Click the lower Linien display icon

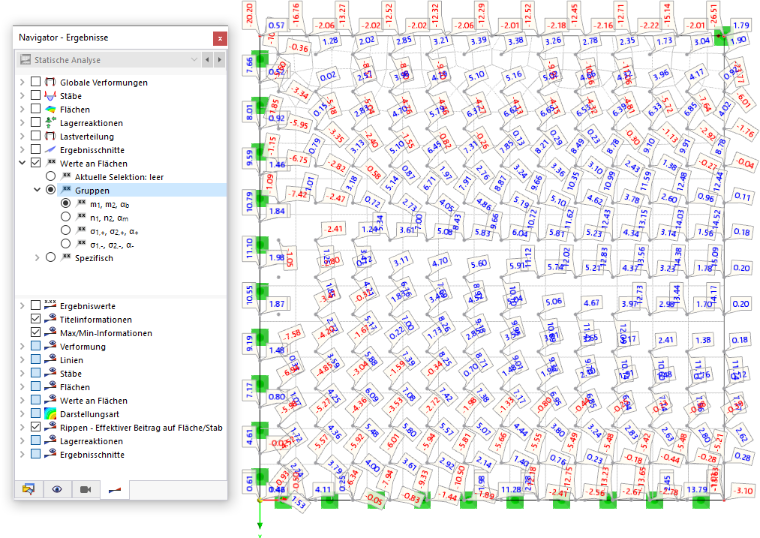(50, 360)
